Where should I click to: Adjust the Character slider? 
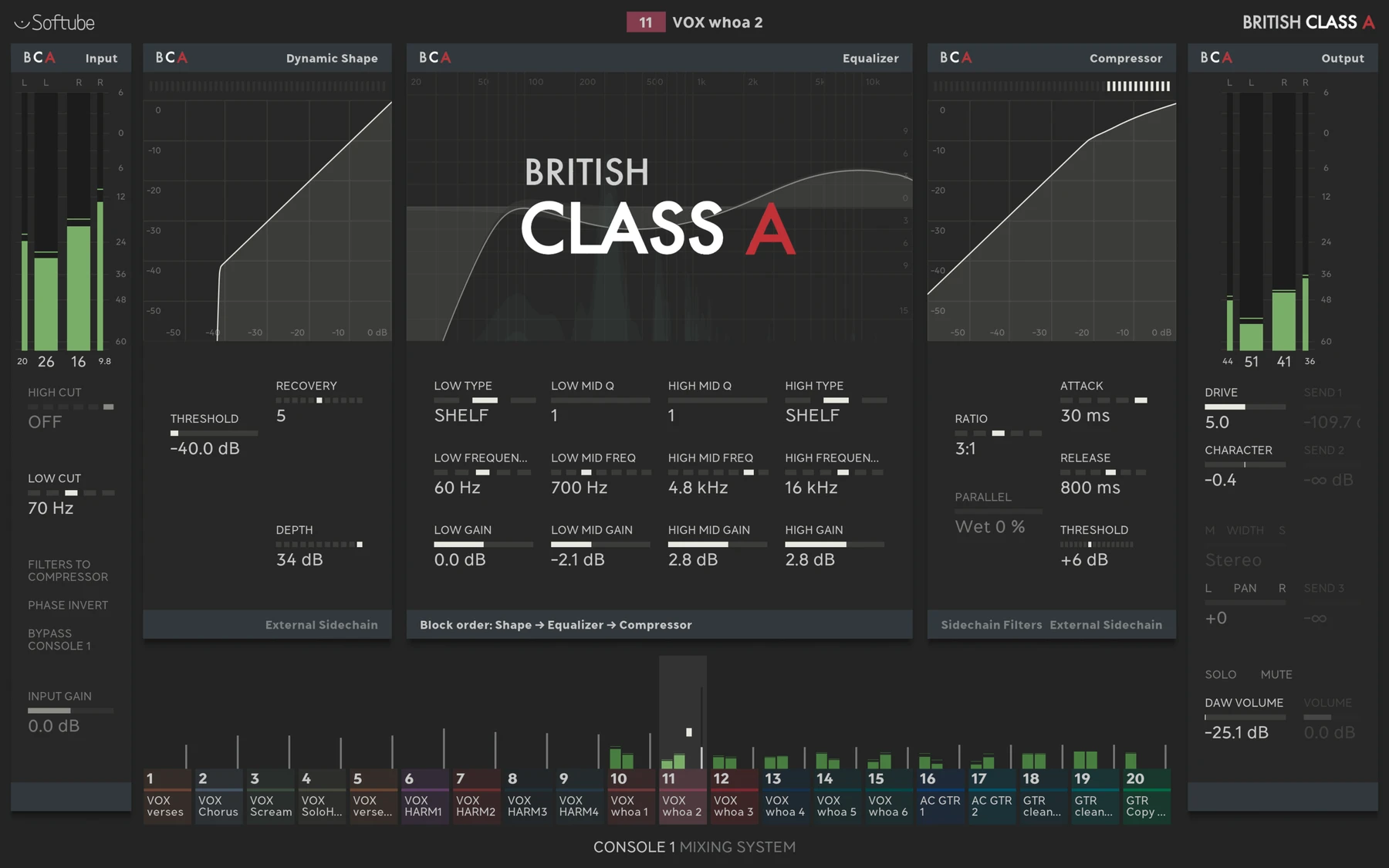[1245, 464]
